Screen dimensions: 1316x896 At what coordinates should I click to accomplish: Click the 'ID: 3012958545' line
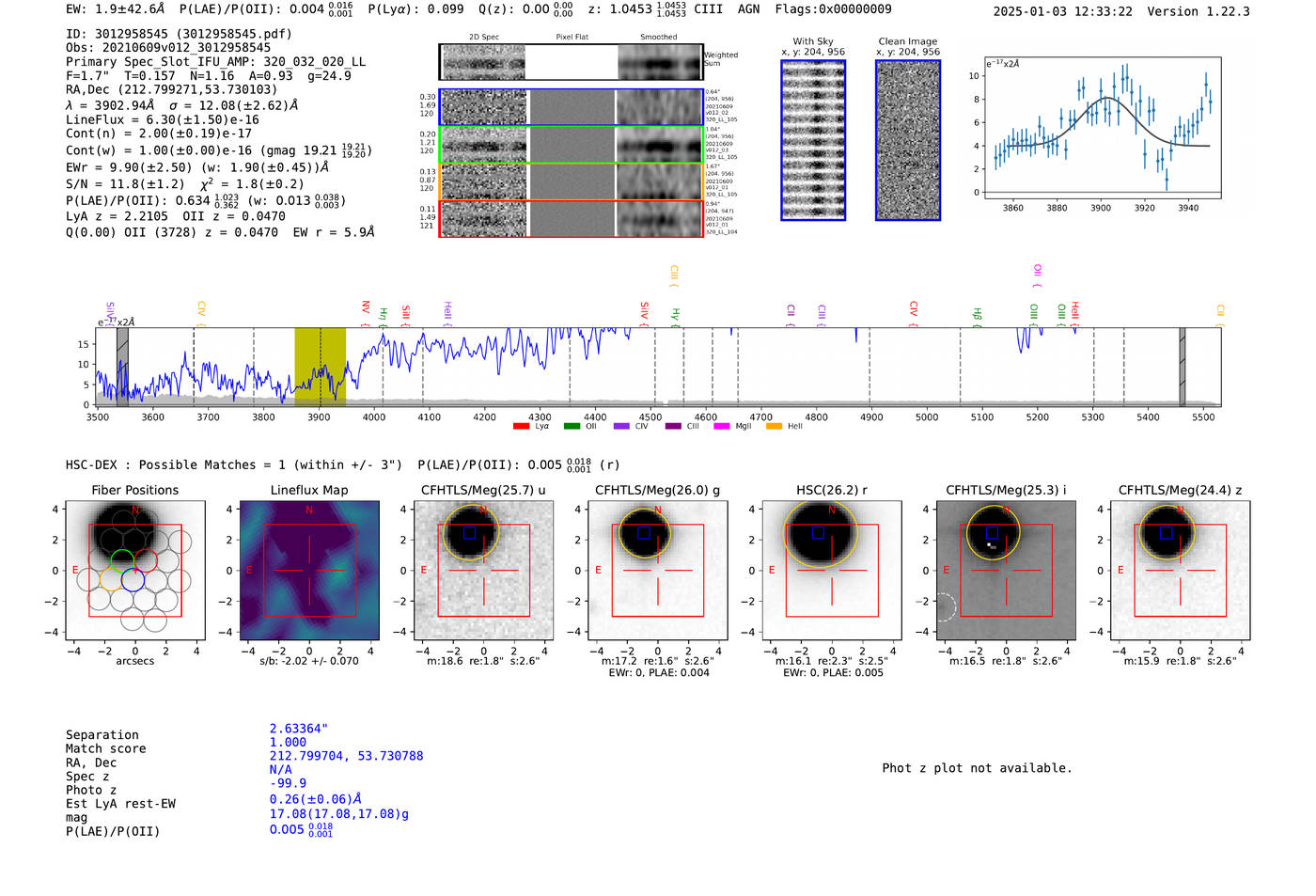(179, 34)
